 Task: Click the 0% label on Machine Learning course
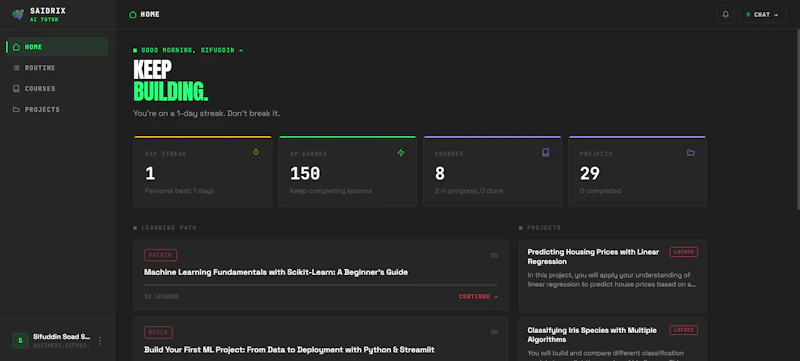pos(494,255)
